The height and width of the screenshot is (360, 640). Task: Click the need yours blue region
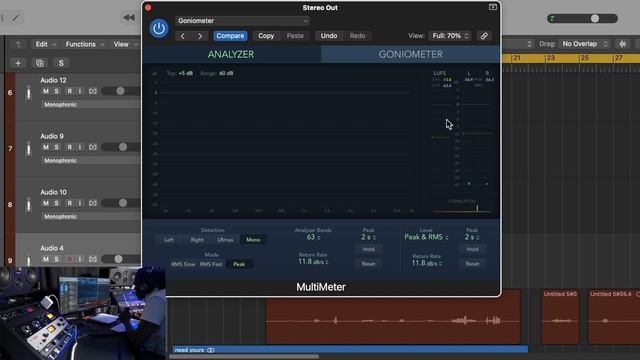point(350,350)
